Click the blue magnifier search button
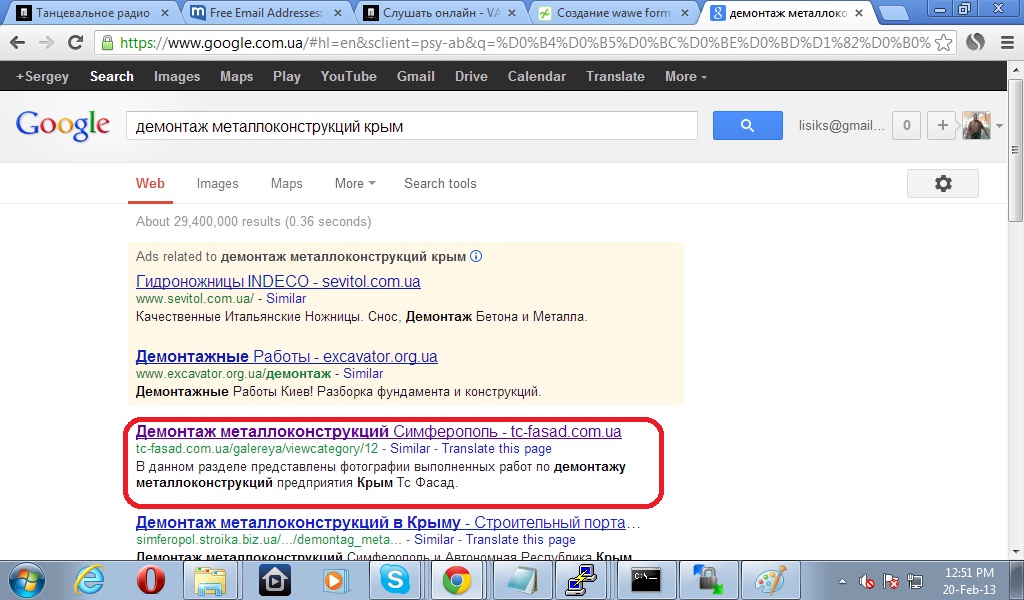The image size is (1024, 600). pos(748,125)
